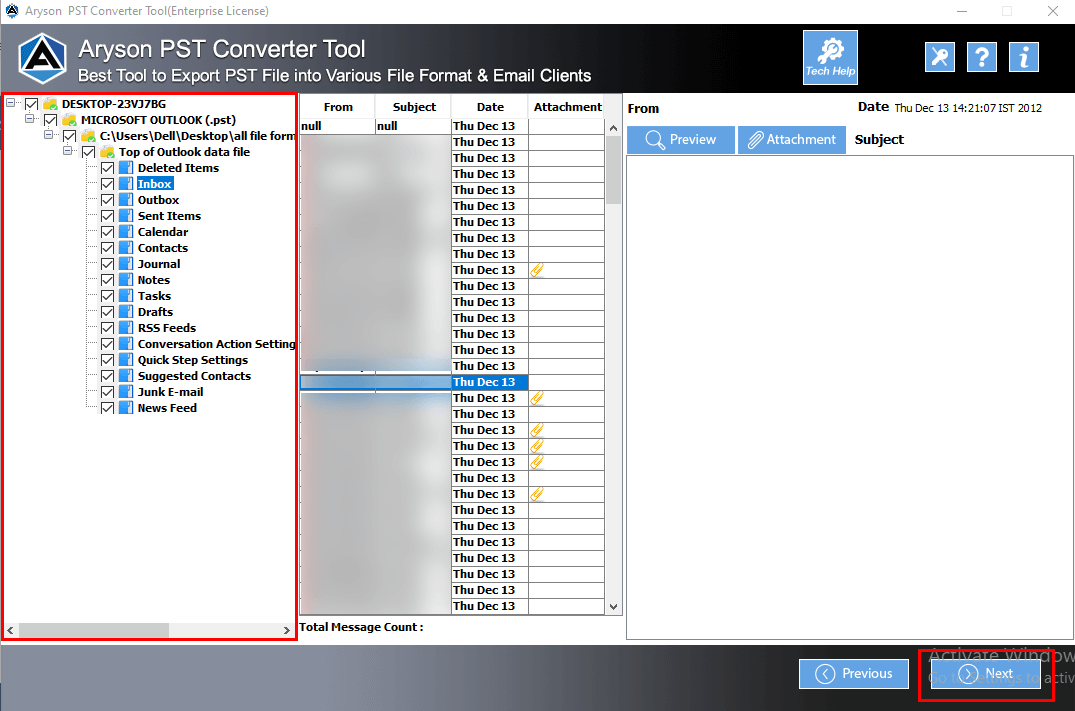Switch to the Preview tab
The width and height of the screenshot is (1075, 711).
681,140
